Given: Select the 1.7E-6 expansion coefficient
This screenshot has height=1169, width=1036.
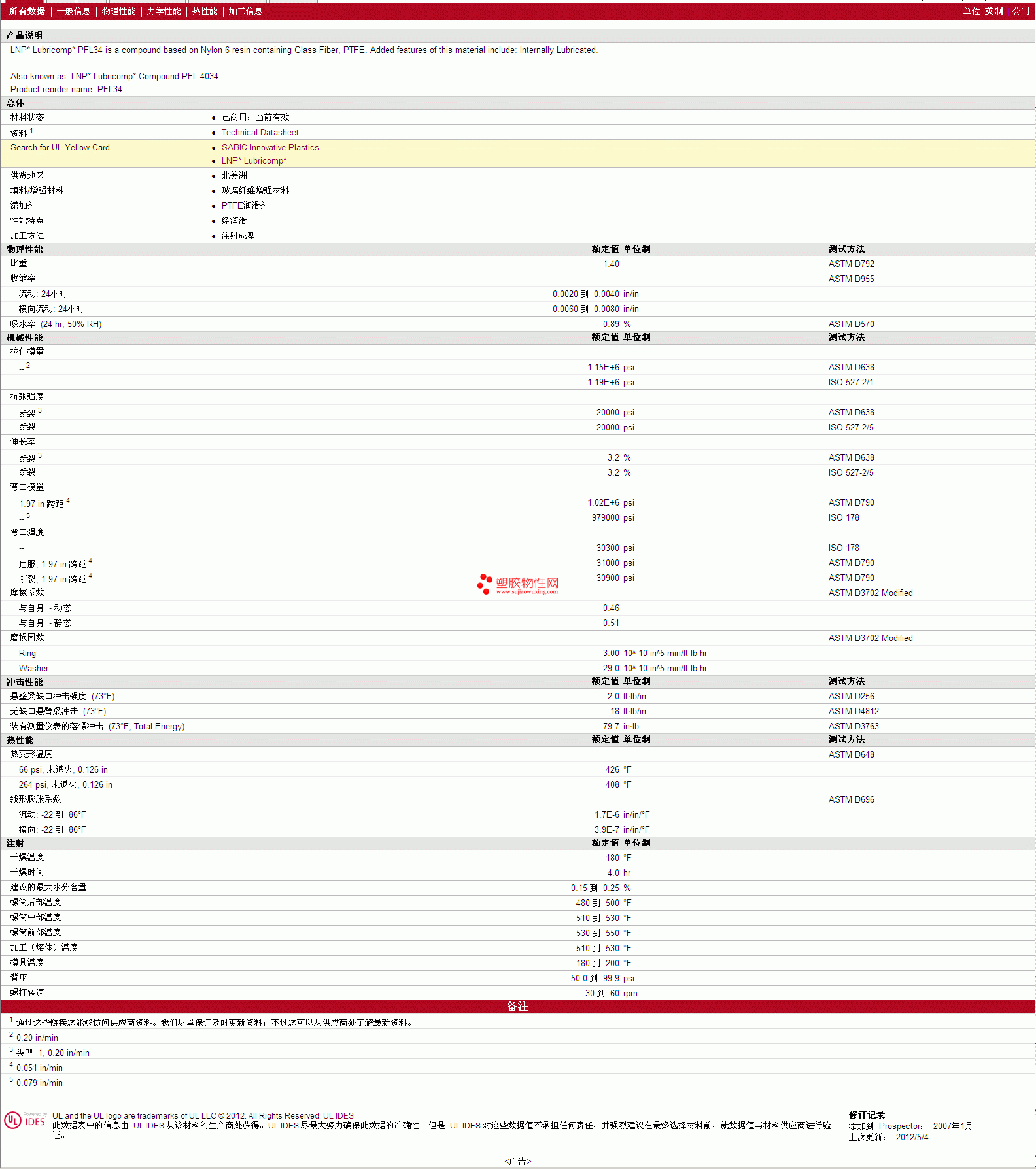Looking at the screenshot, I should tap(607, 814).
